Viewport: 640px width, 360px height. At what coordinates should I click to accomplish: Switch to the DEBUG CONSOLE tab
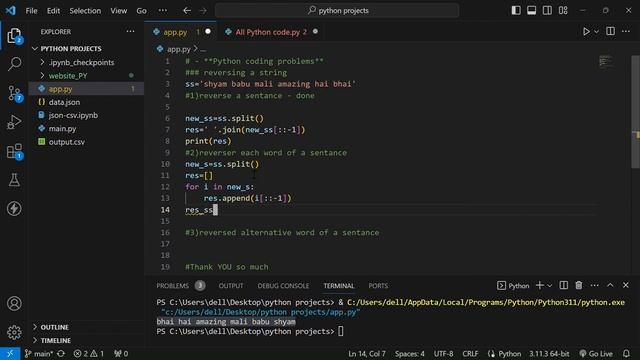[283, 286]
